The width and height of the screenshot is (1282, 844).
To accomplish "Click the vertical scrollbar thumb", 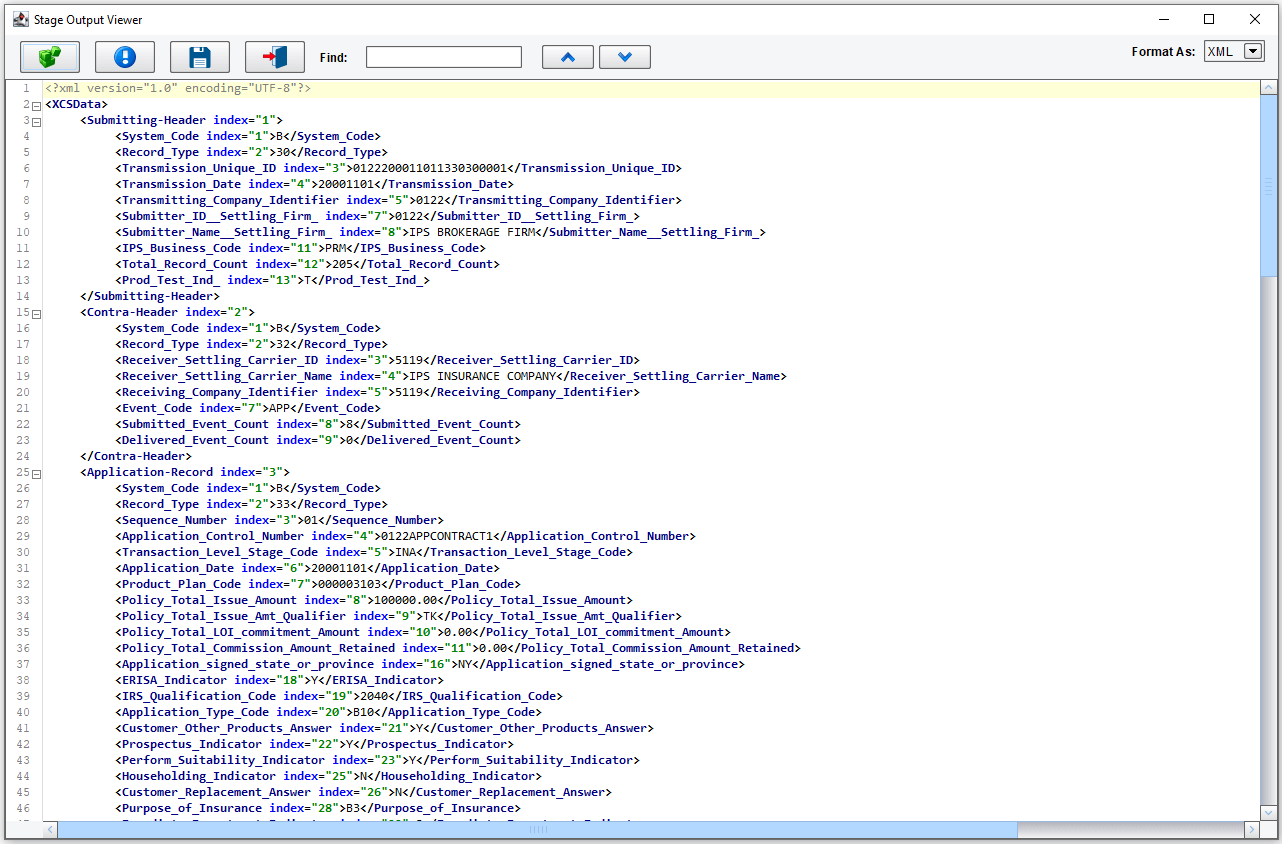I will coord(1269,185).
